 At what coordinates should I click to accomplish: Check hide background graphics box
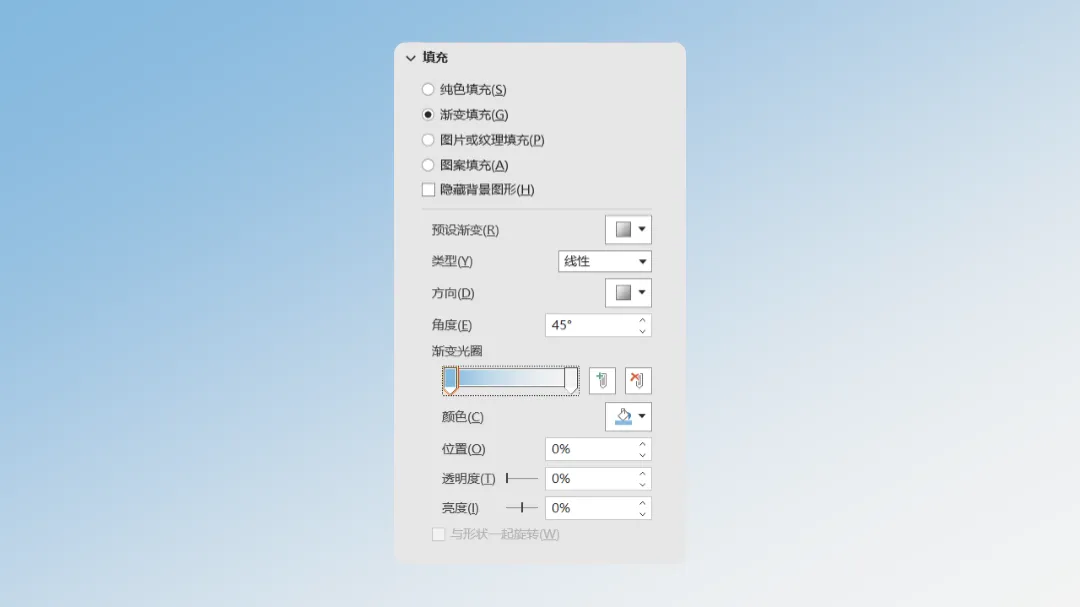point(428,189)
